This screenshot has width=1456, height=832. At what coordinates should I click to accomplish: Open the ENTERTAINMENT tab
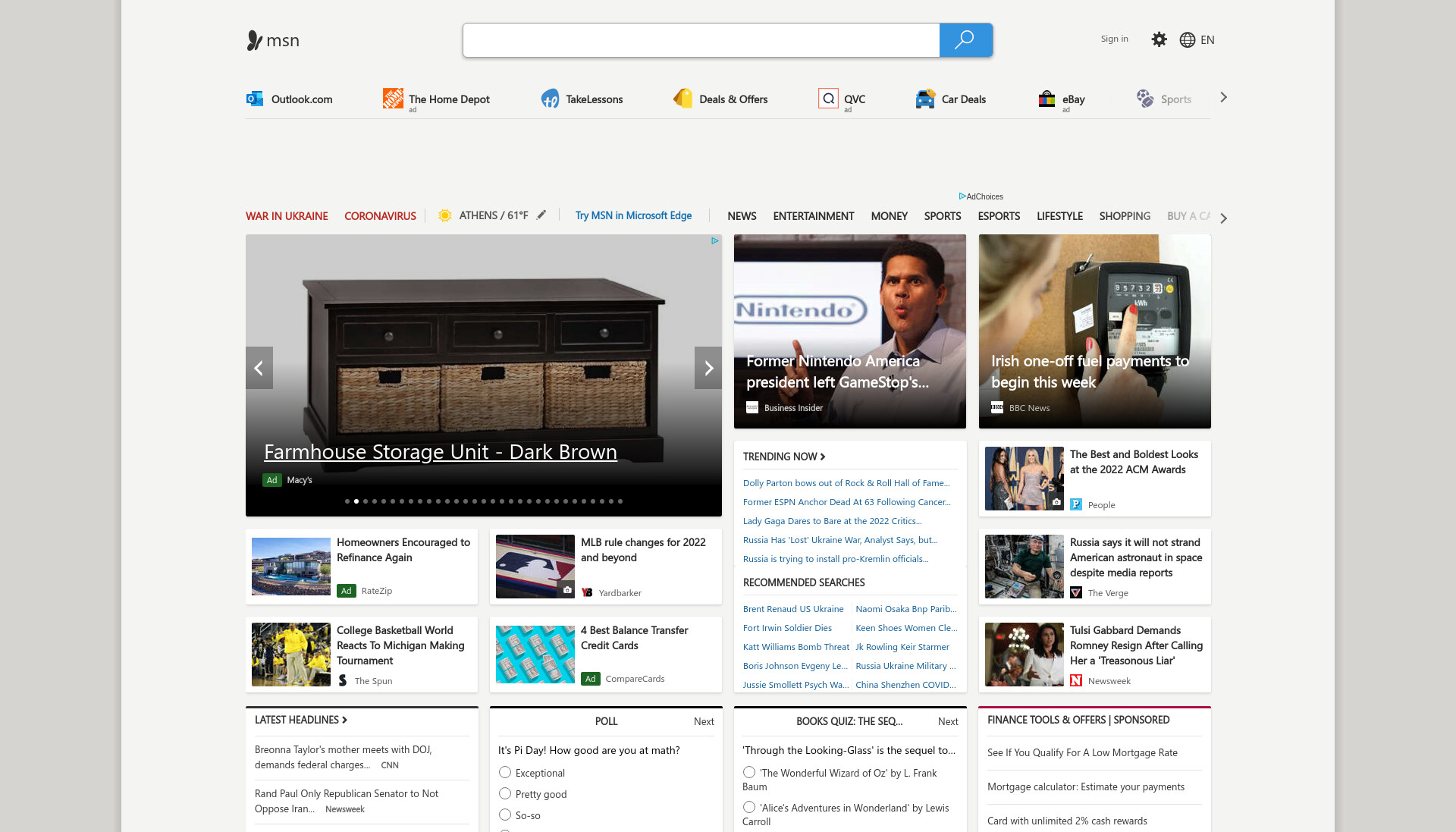814,216
